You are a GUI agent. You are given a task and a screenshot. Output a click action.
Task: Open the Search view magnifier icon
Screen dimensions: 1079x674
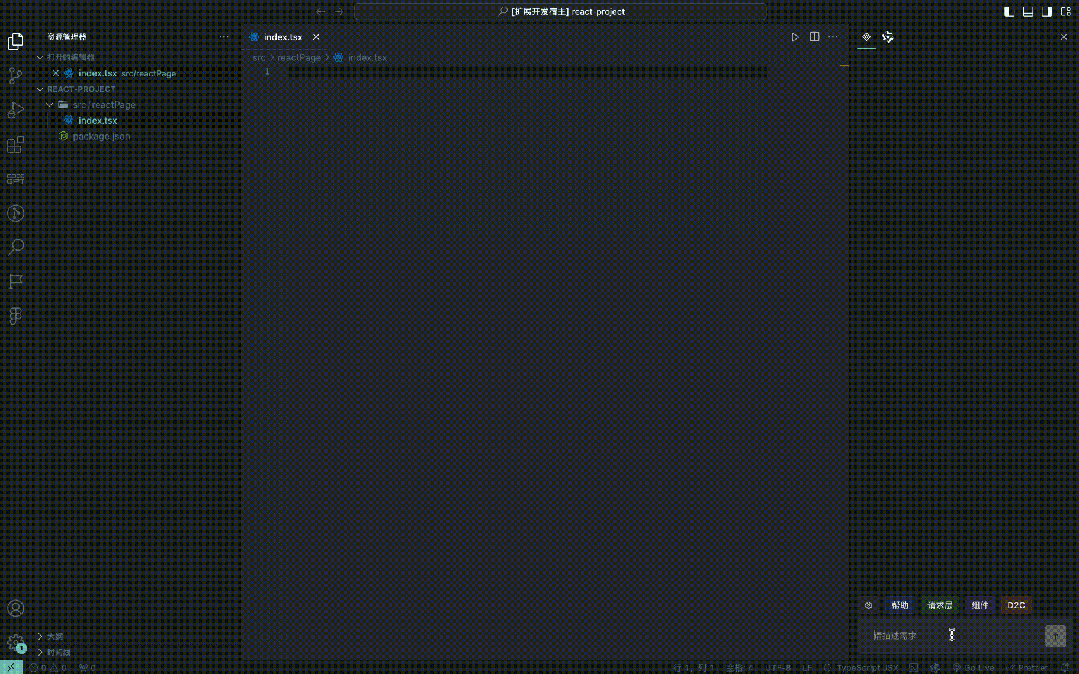[x=16, y=247]
